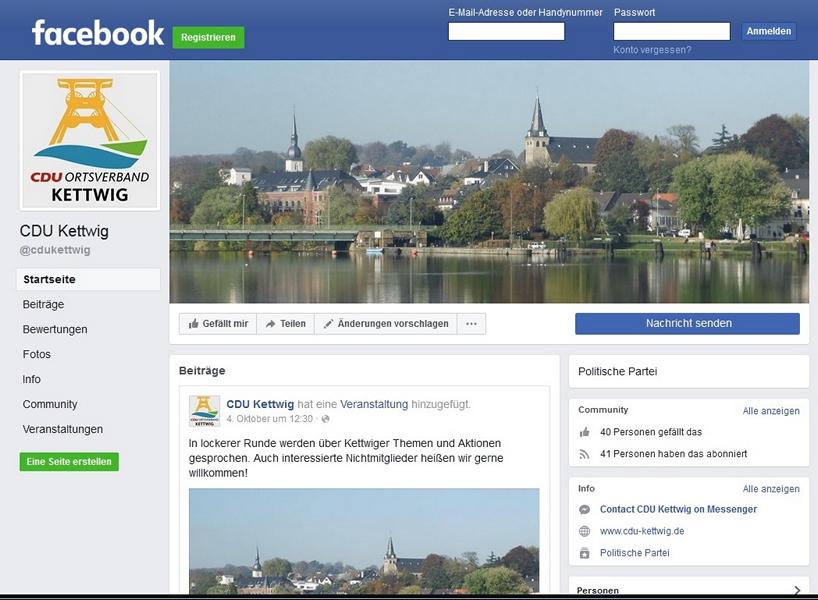Focus the E-Mail-Adresse oder Handynummer field
This screenshot has height=600, width=818.
pos(506,31)
